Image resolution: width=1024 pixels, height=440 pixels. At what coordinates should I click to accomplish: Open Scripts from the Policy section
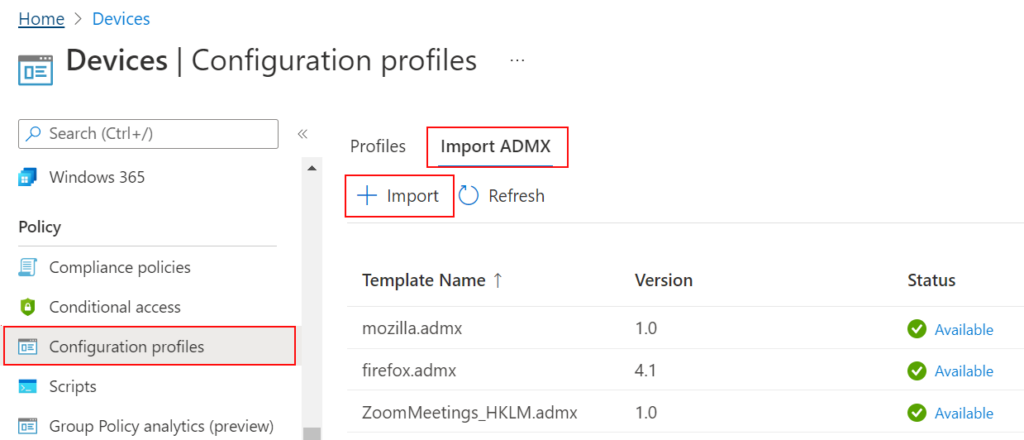pos(73,386)
